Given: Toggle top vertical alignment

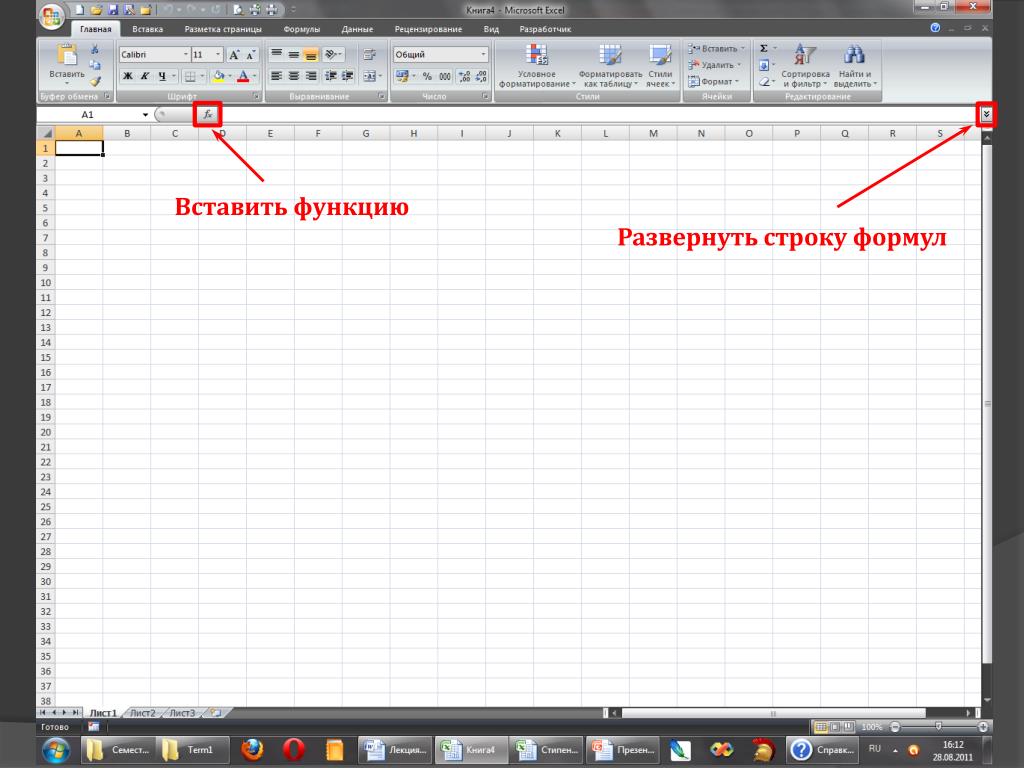Looking at the screenshot, I should pyautogui.click(x=276, y=55).
